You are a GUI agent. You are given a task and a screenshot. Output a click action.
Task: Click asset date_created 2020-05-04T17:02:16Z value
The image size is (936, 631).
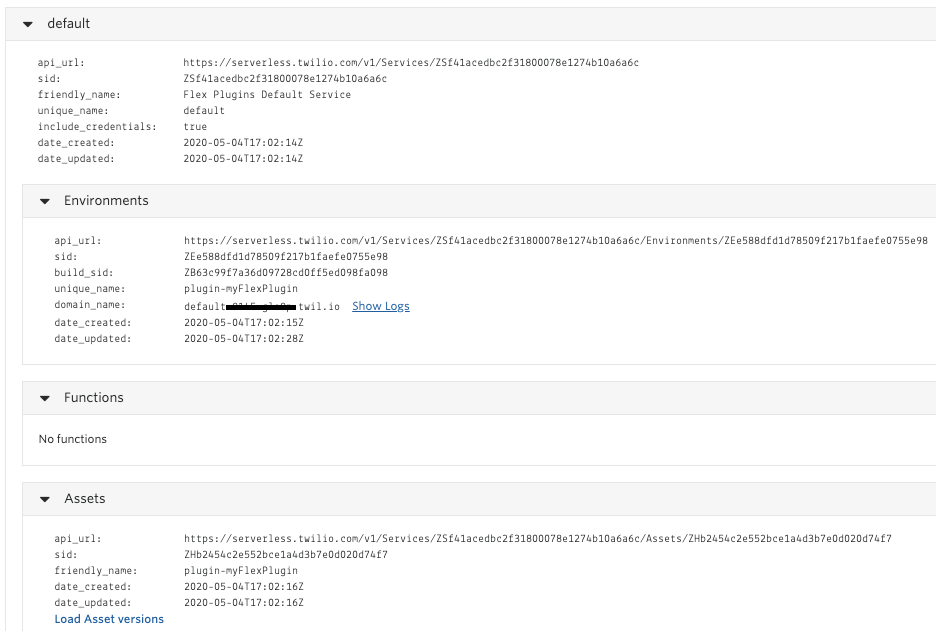pyautogui.click(x=244, y=587)
